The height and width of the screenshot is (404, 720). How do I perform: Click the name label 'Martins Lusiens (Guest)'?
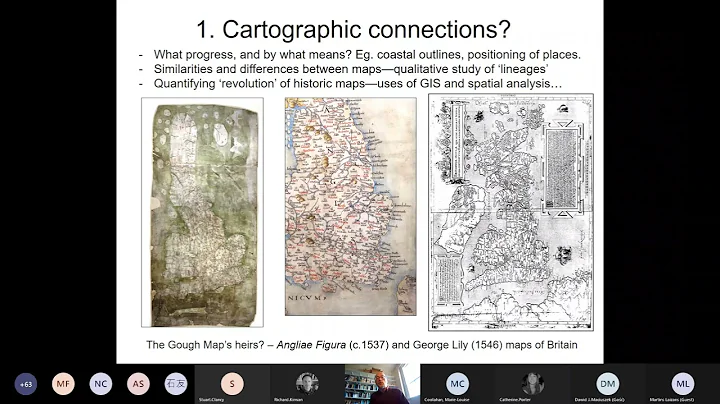(672, 400)
